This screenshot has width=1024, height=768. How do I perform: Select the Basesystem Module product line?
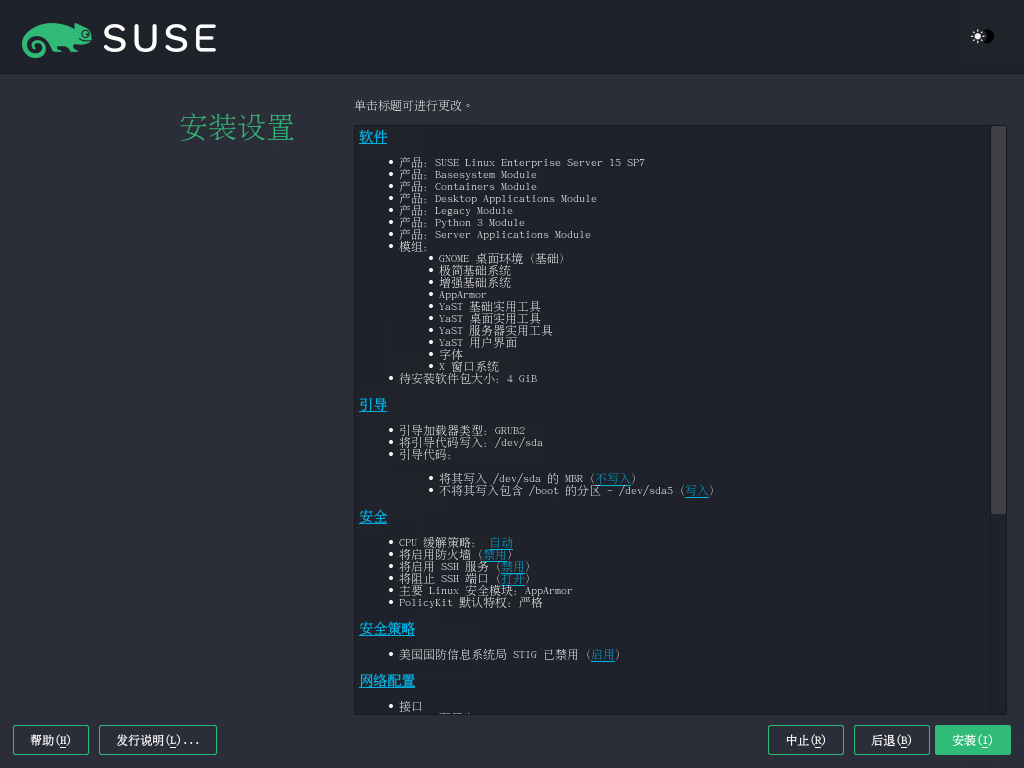click(468, 175)
